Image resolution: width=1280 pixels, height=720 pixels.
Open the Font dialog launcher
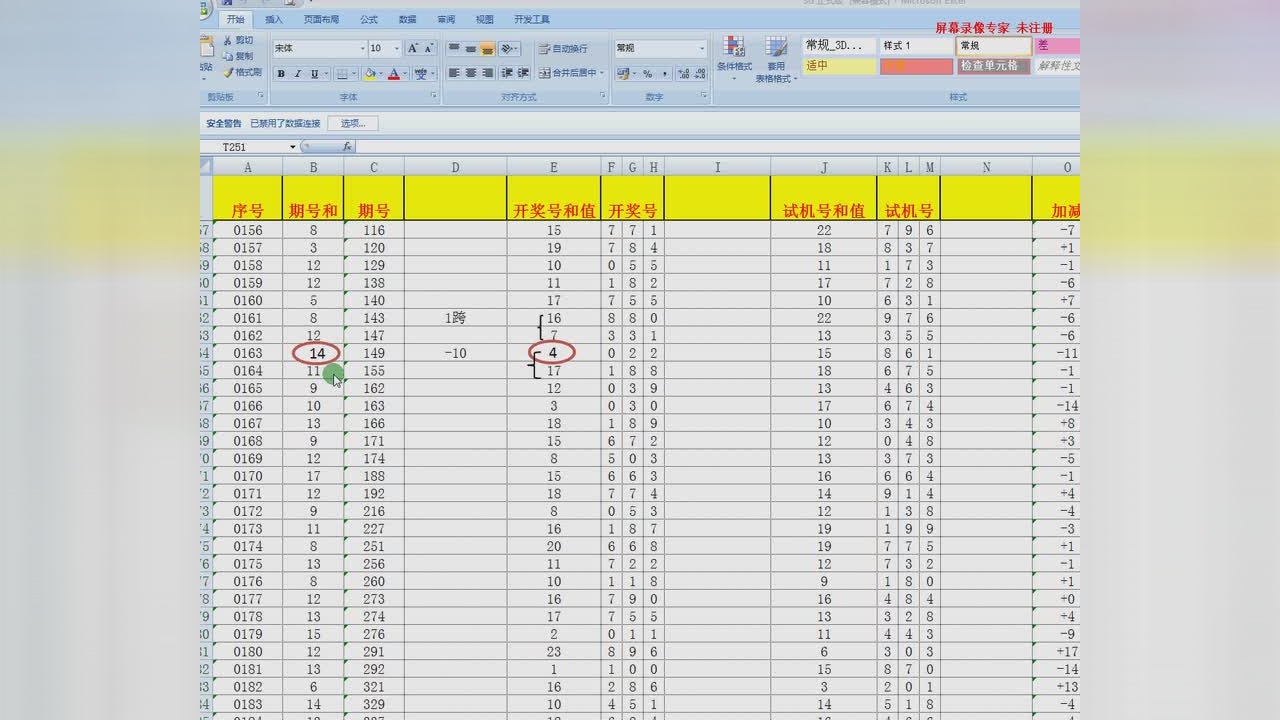(433, 96)
